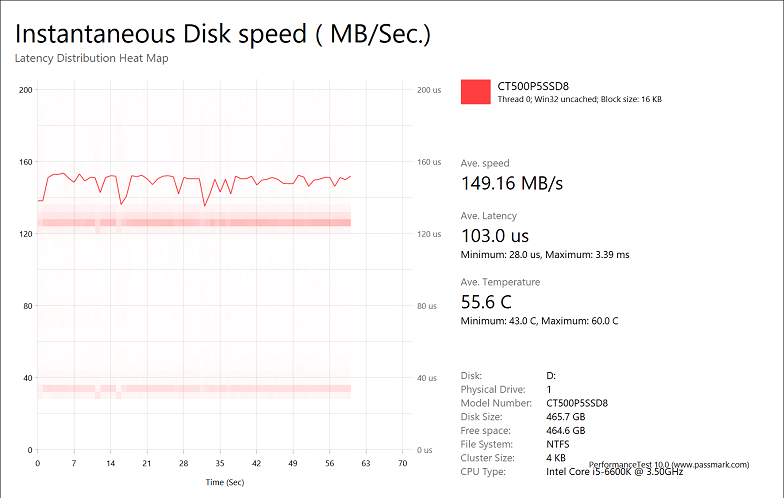Image resolution: width=784 pixels, height=498 pixels.
Task: Click the heat map band near 40 us
Action: 200,387
